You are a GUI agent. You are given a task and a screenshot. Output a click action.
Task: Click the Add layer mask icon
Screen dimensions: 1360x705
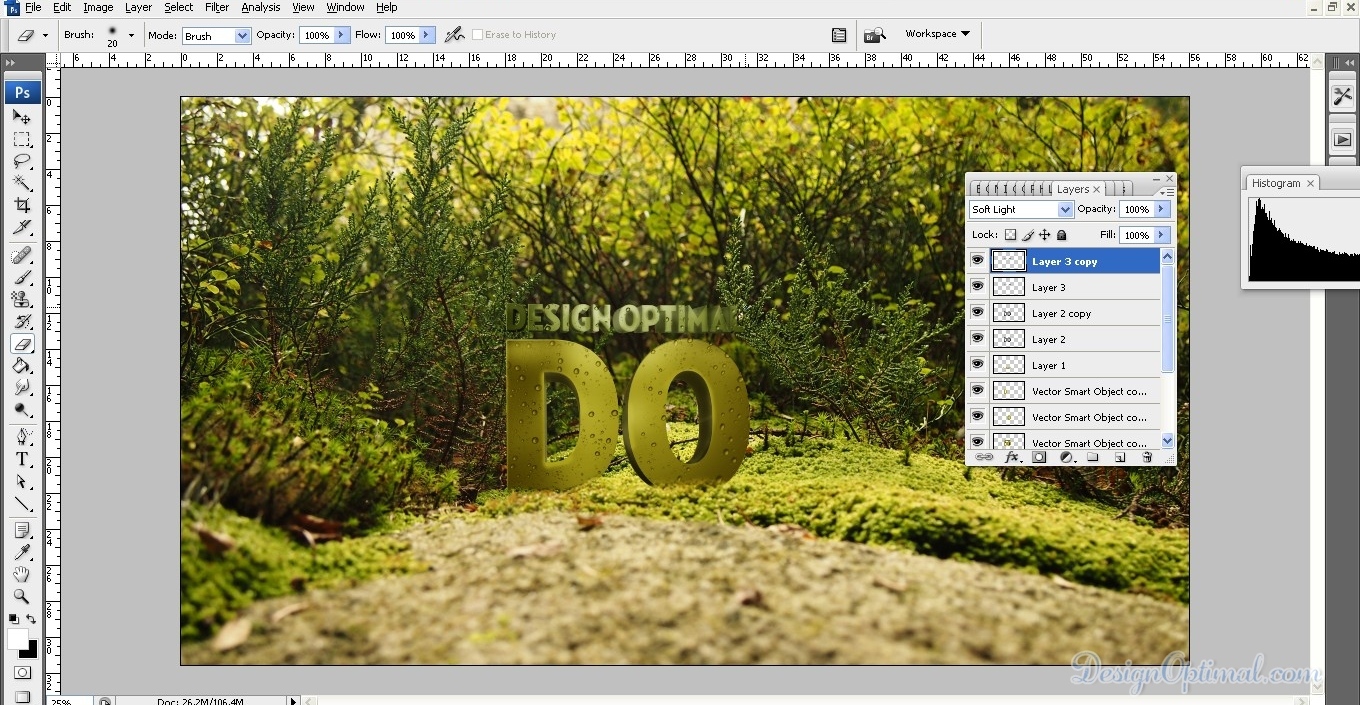click(1039, 457)
